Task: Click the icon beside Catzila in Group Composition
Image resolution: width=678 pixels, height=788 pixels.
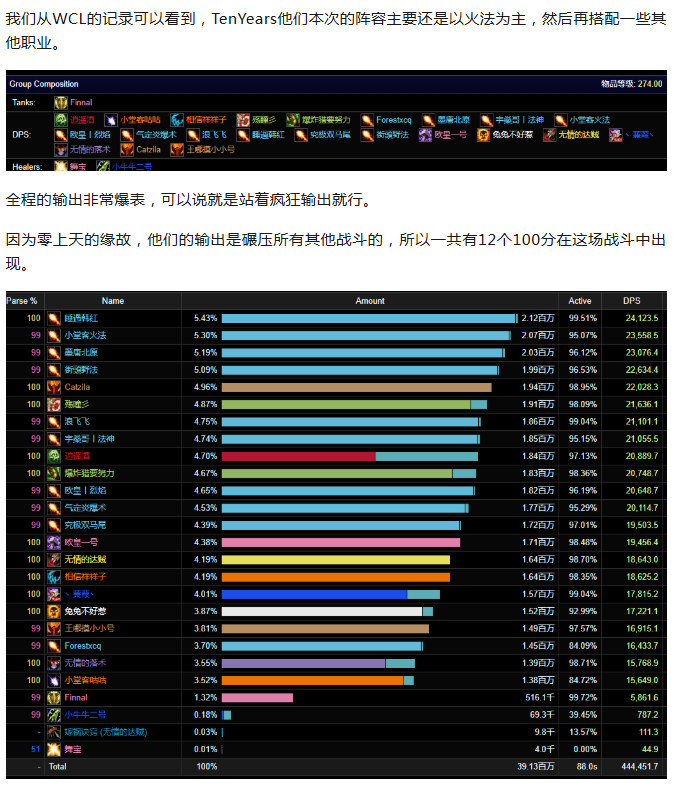Action: pos(126,149)
